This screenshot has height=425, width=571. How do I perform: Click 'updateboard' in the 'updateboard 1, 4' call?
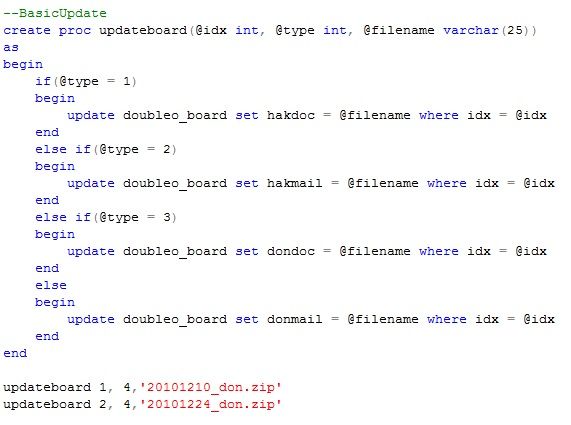pos(47,387)
